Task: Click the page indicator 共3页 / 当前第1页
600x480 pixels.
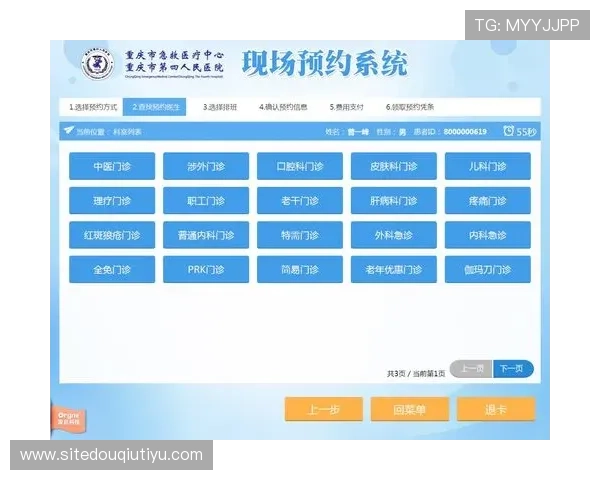Action: (x=416, y=373)
